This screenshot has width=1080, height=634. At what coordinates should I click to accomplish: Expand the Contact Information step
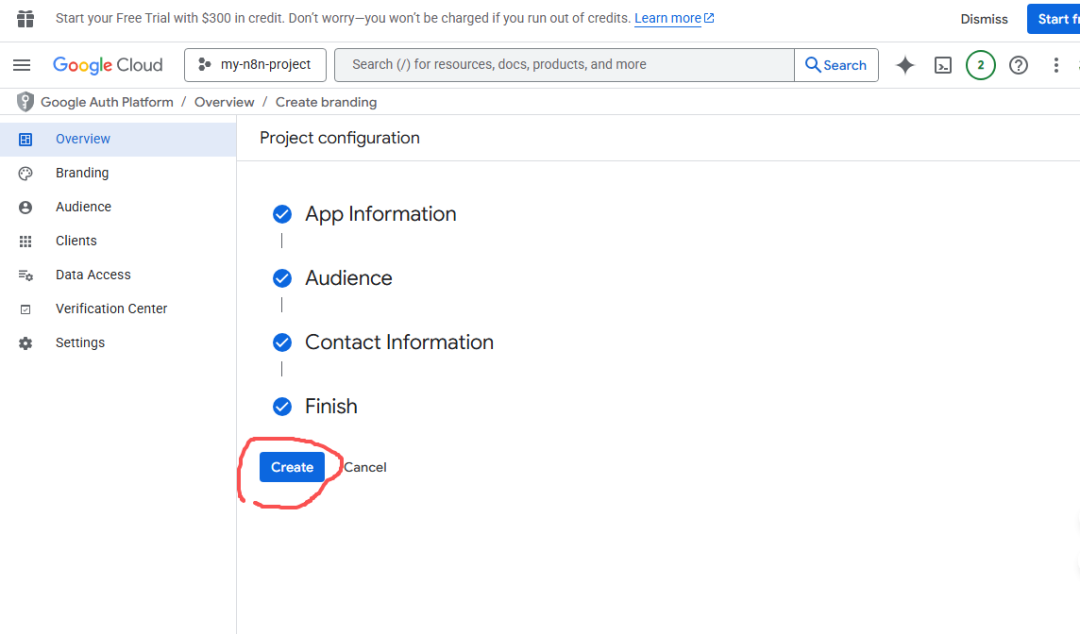399,342
